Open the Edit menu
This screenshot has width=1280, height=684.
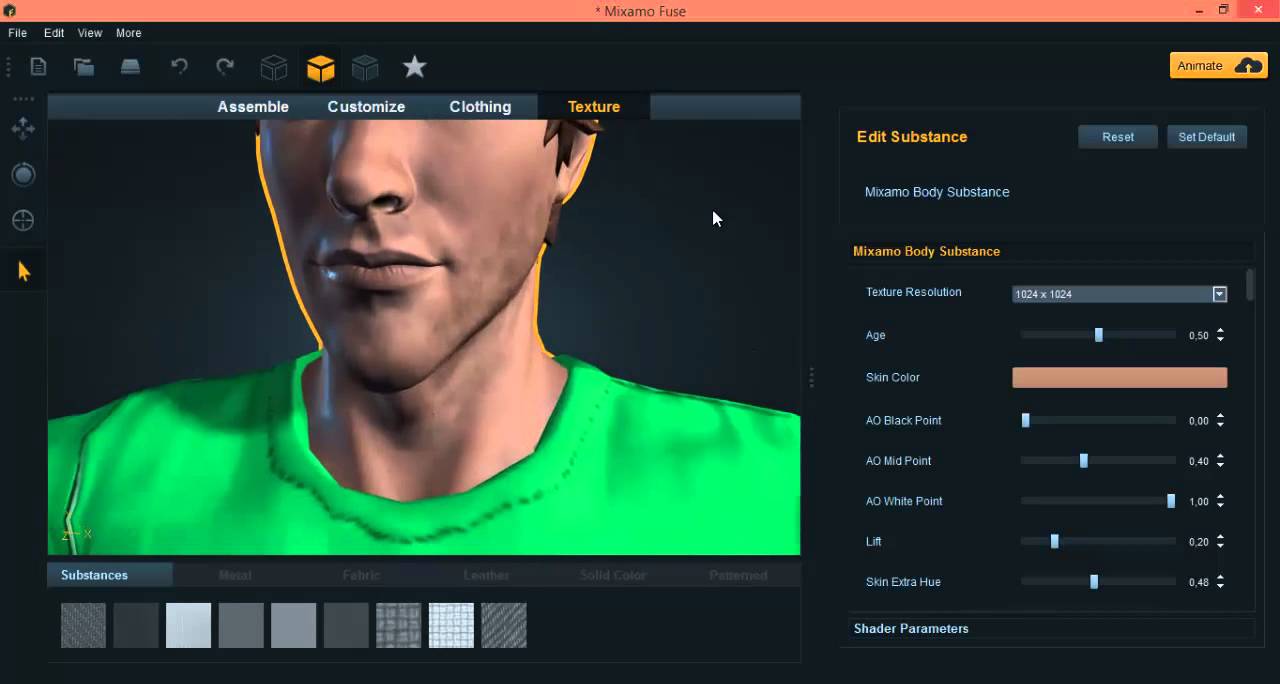[x=54, y=33]
